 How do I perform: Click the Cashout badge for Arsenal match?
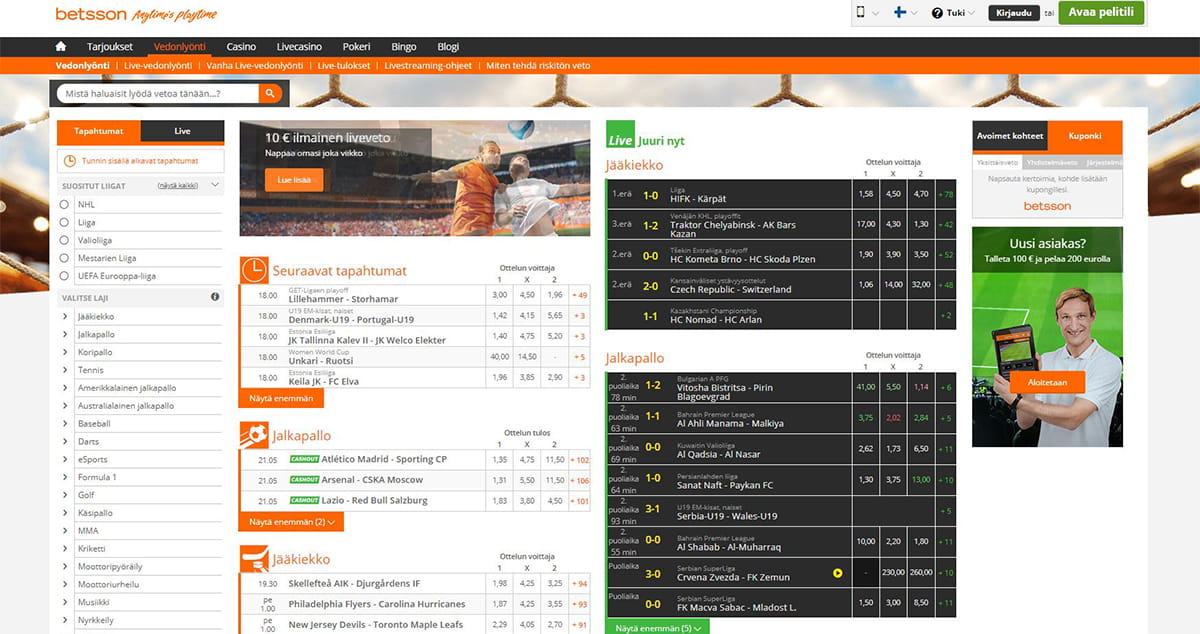pyautogui.click(x=304, y=480)
